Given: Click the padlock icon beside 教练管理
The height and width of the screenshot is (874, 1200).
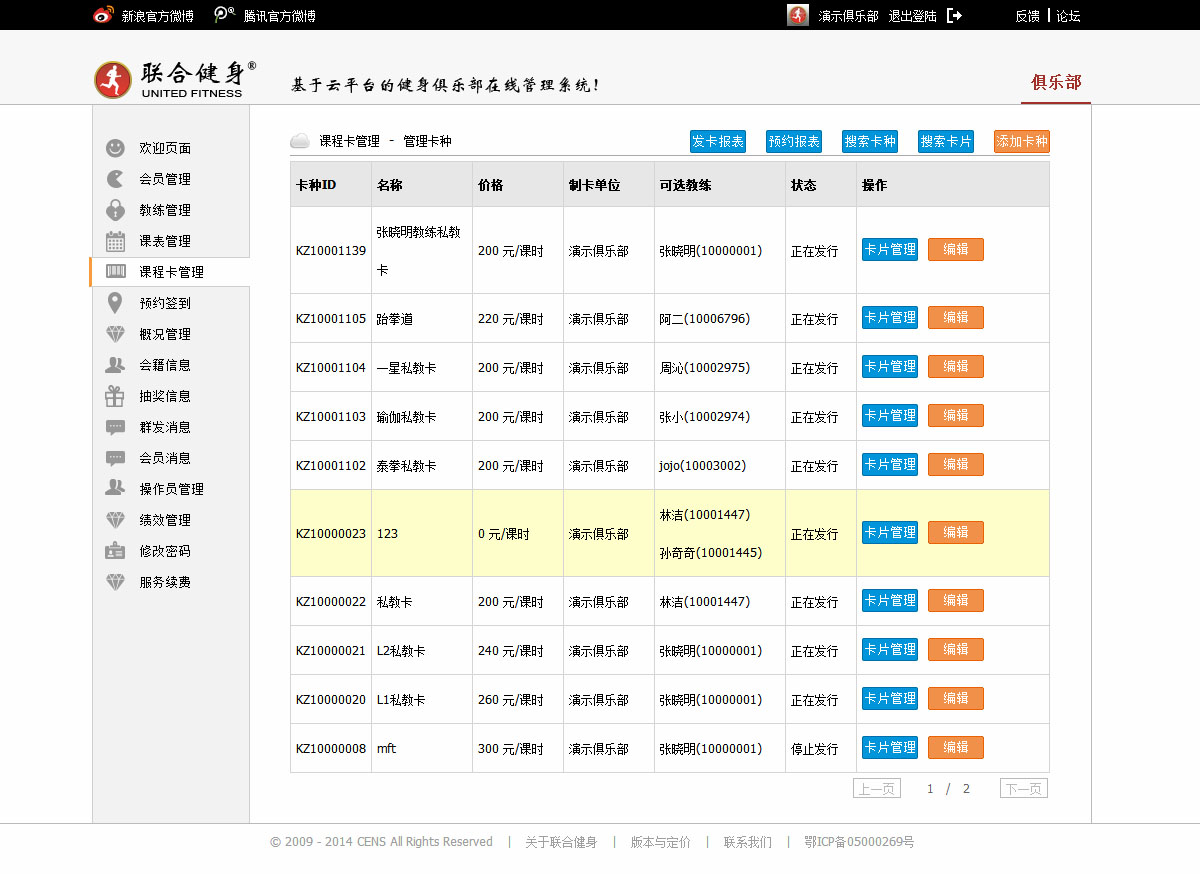Looking at the screenshot, I should 116,210.
